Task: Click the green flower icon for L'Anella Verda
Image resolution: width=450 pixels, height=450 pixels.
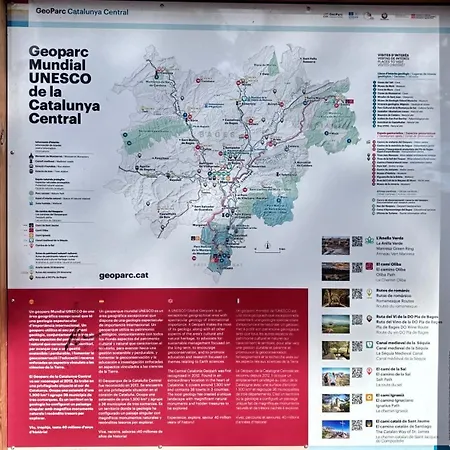Action: 369,240
